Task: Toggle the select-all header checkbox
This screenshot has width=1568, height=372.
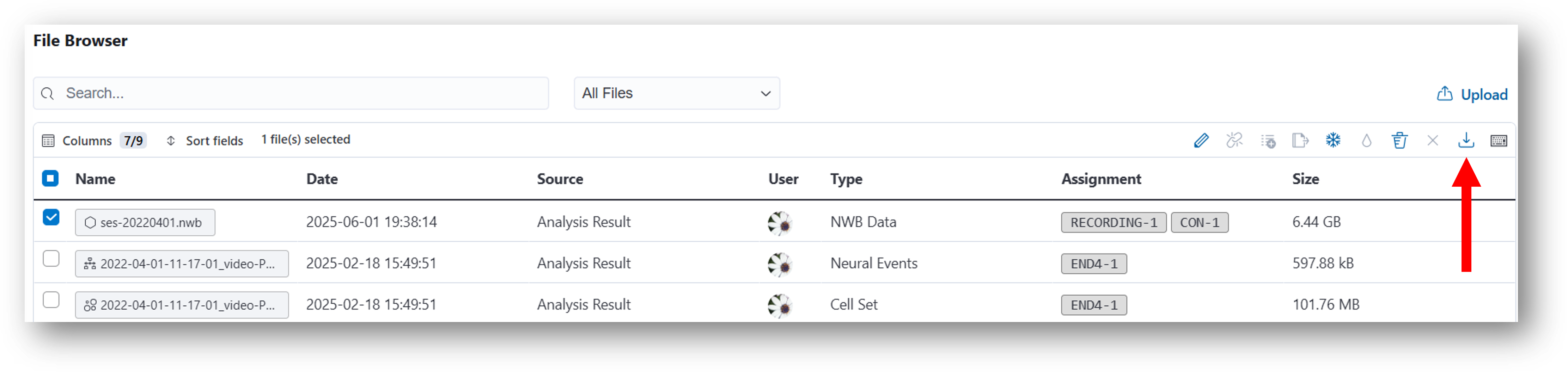Action: [50, 178]
